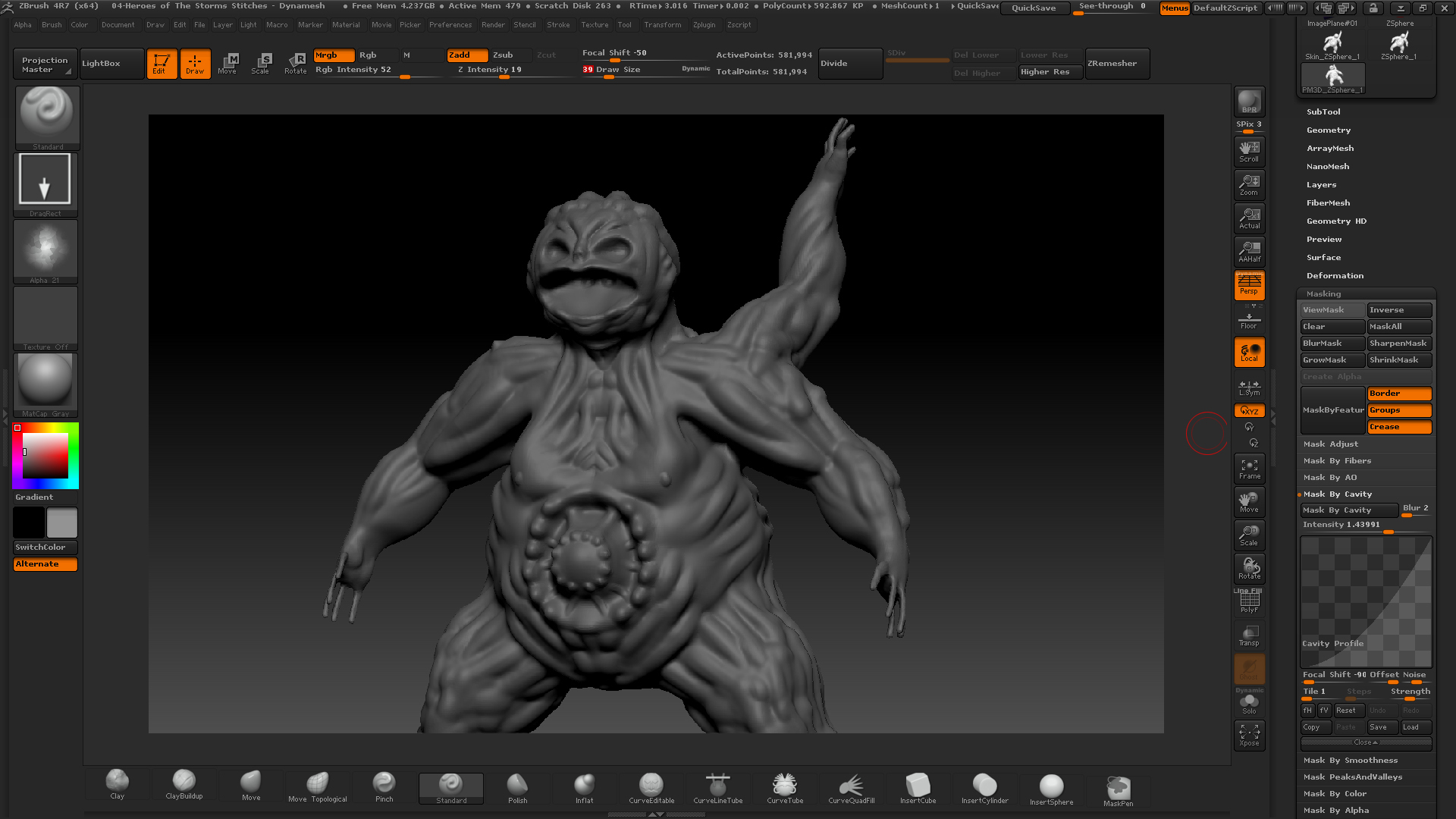Set view to AAHalf size
The height and width of the screenshot is (819, 1456).
1249,251
